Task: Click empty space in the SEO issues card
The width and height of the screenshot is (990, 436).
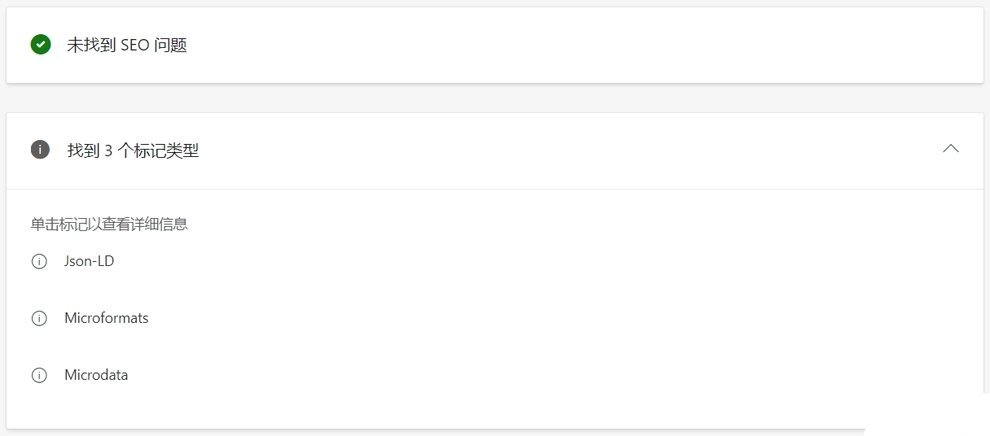Action: (x=568, y=45)
